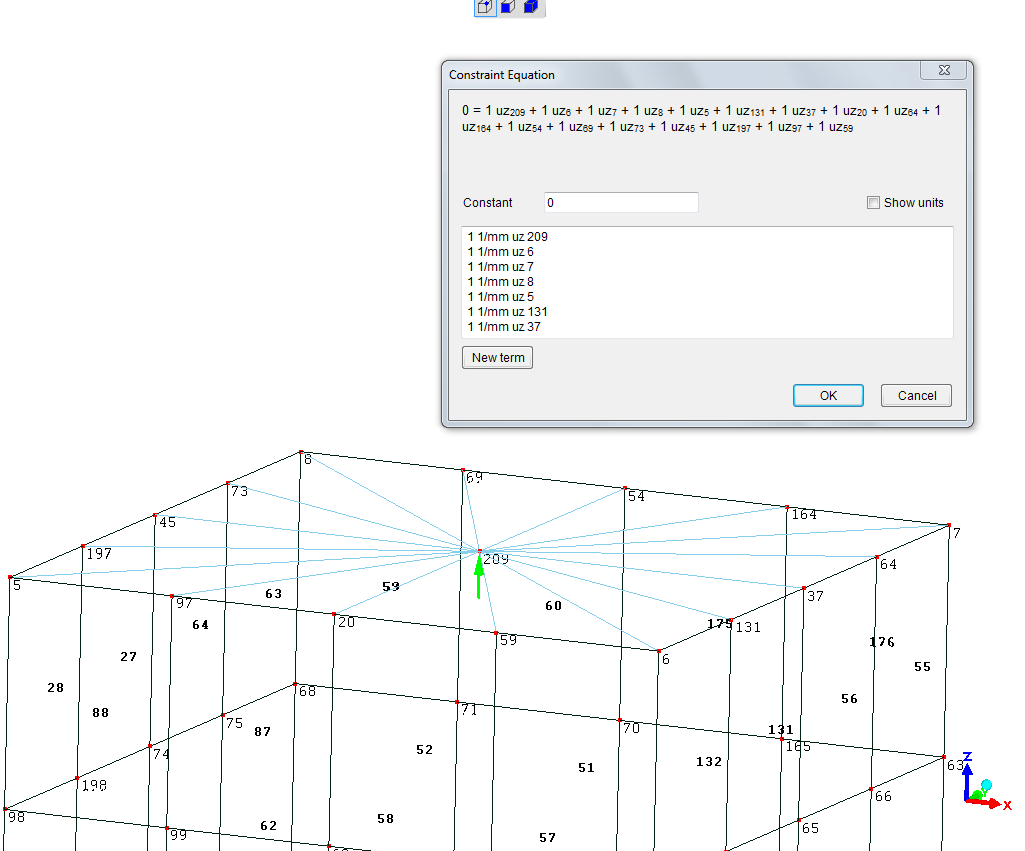Pick node 97 on the front edge
1025x851 pixels.
[172, 596]
